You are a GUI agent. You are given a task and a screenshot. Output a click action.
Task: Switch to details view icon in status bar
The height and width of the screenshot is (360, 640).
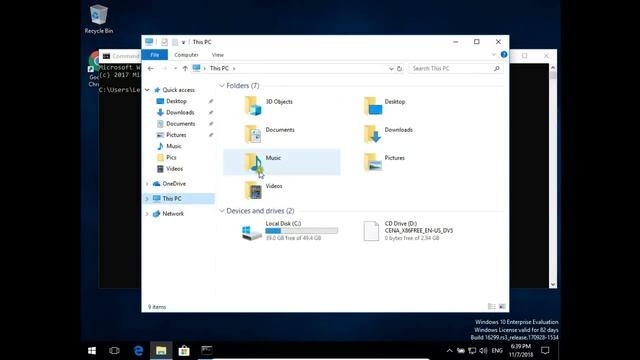click(x=492, y=307)
